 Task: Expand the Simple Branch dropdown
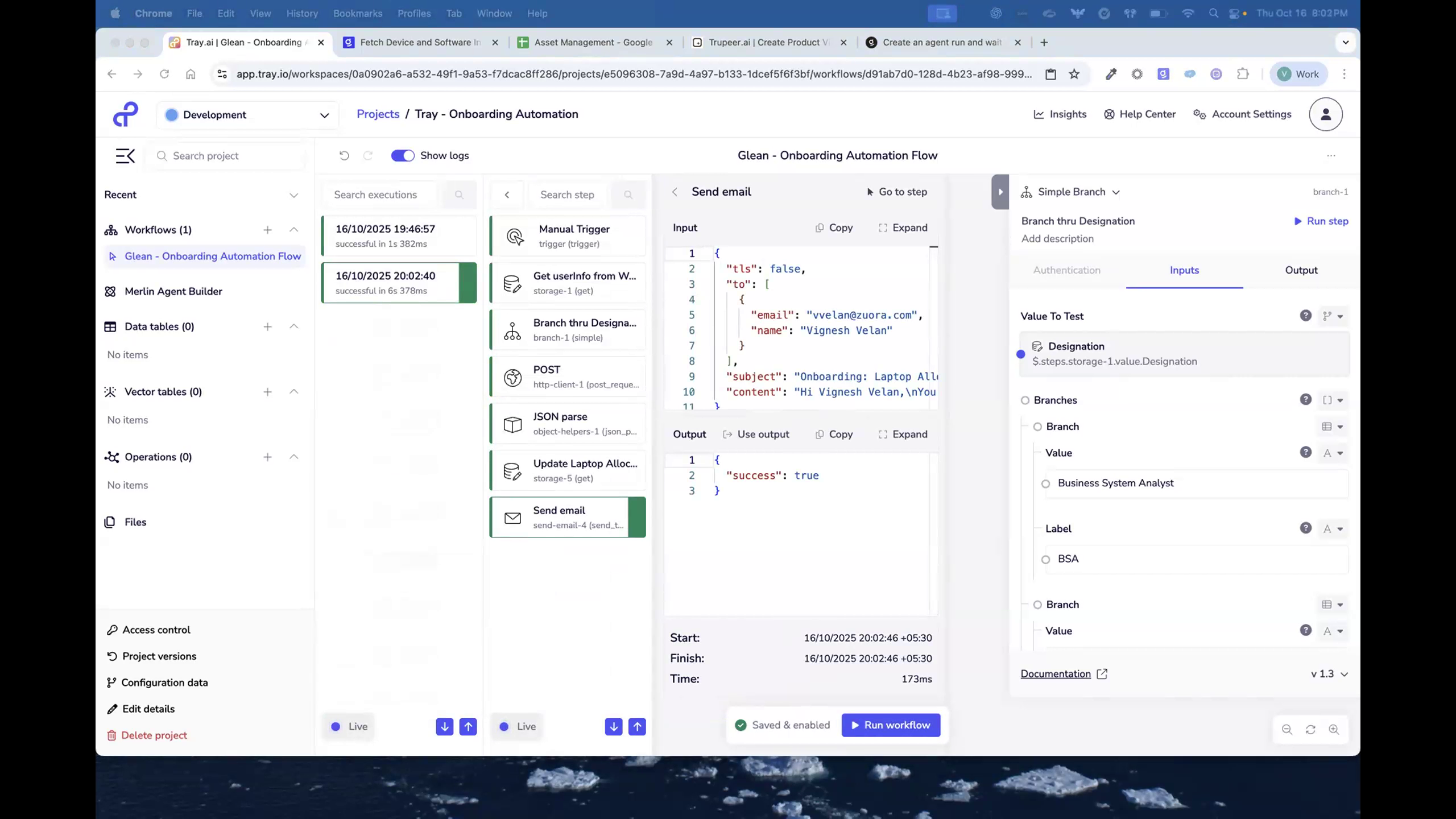[x=1116, y=192]
